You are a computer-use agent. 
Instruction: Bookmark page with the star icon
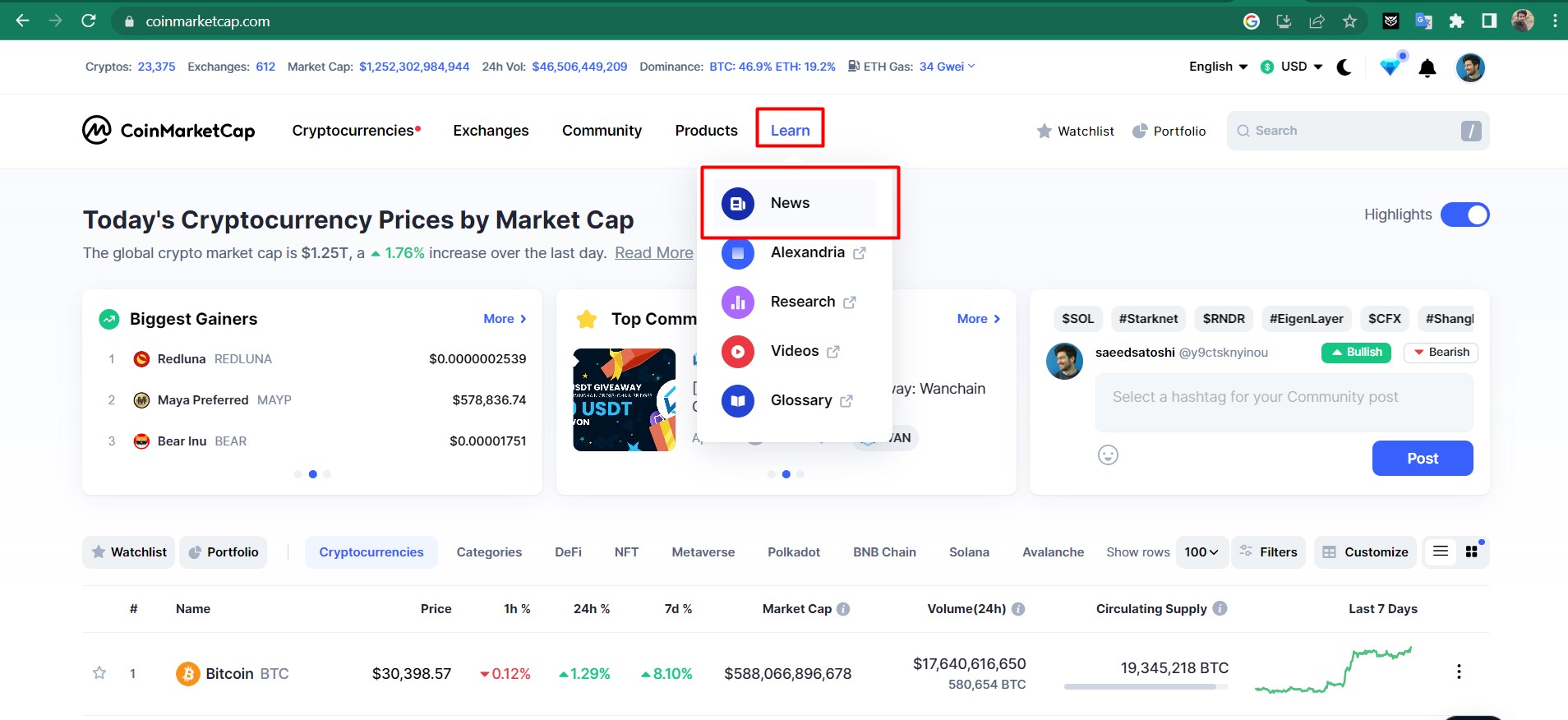1349,21
